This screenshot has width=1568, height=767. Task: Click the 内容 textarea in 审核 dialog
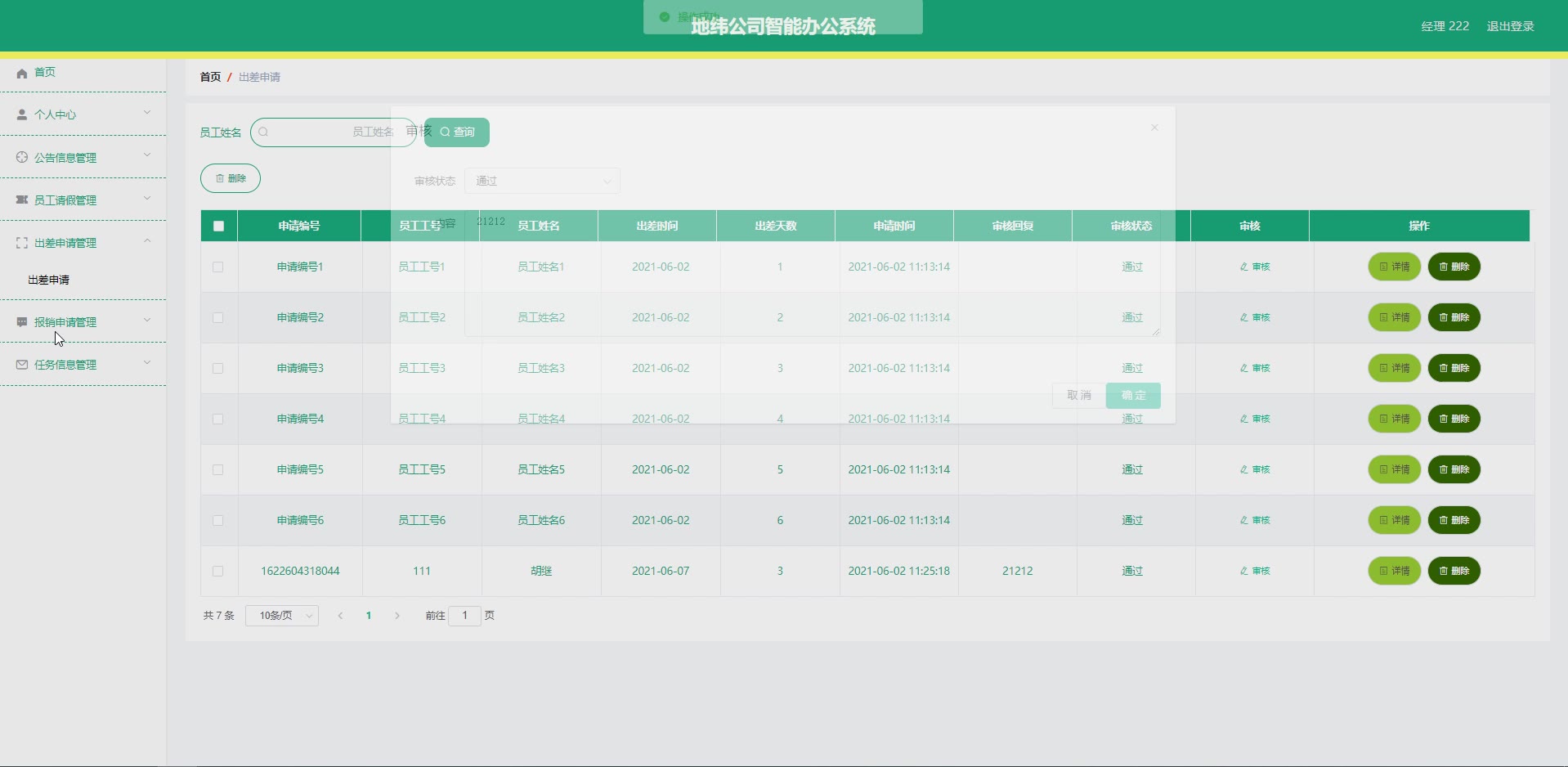click(813, 275)
